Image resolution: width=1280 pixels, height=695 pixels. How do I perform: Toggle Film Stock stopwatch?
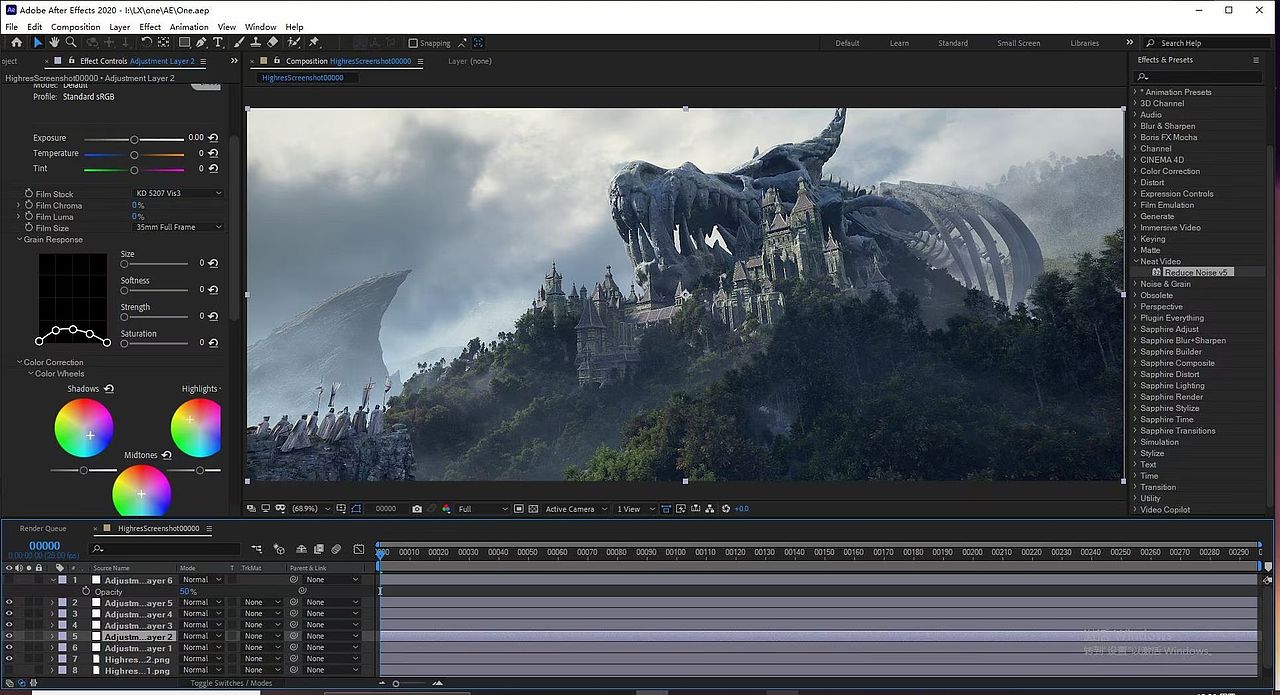29,194
